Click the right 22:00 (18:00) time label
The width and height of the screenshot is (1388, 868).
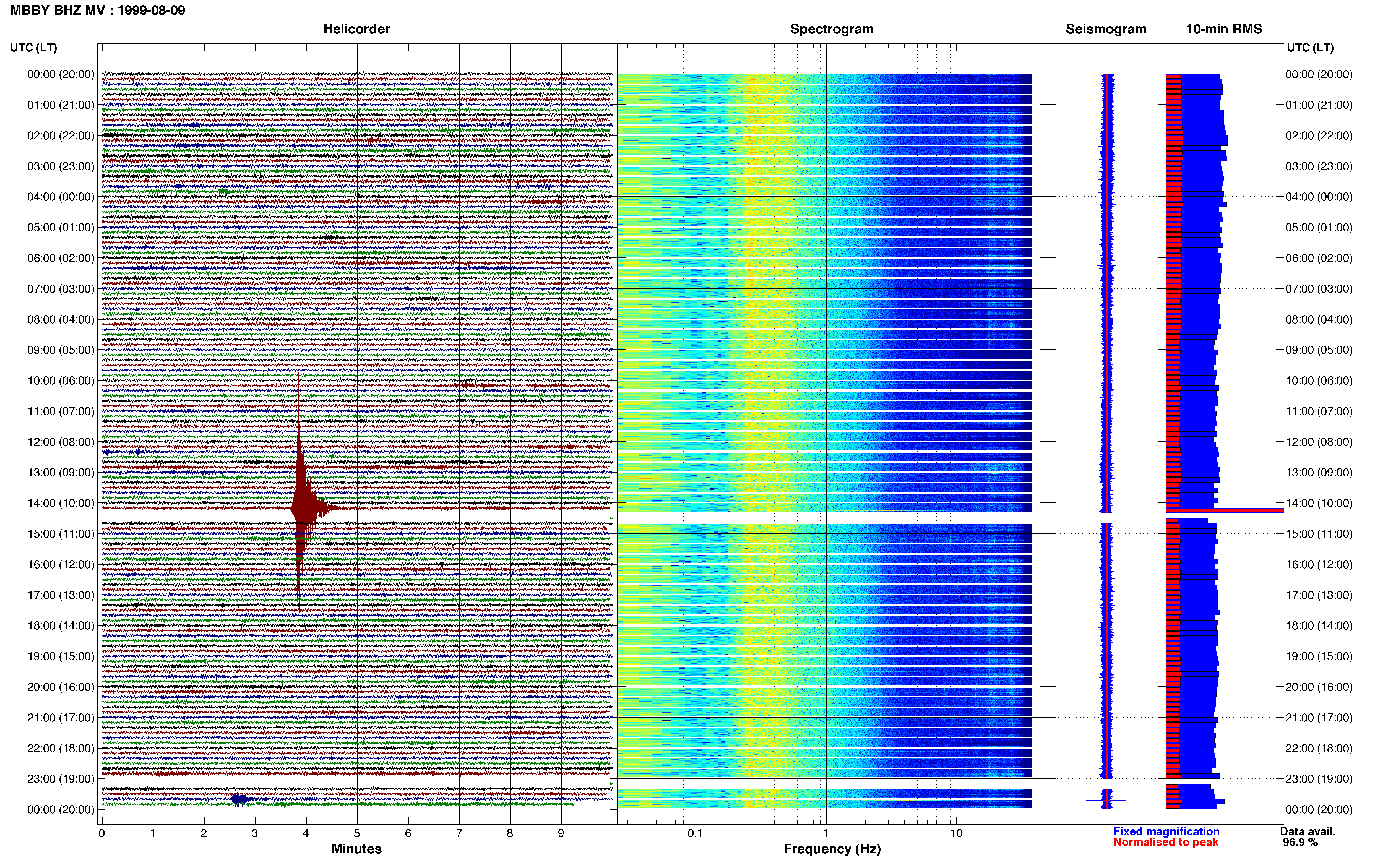tap(1319, 749)
